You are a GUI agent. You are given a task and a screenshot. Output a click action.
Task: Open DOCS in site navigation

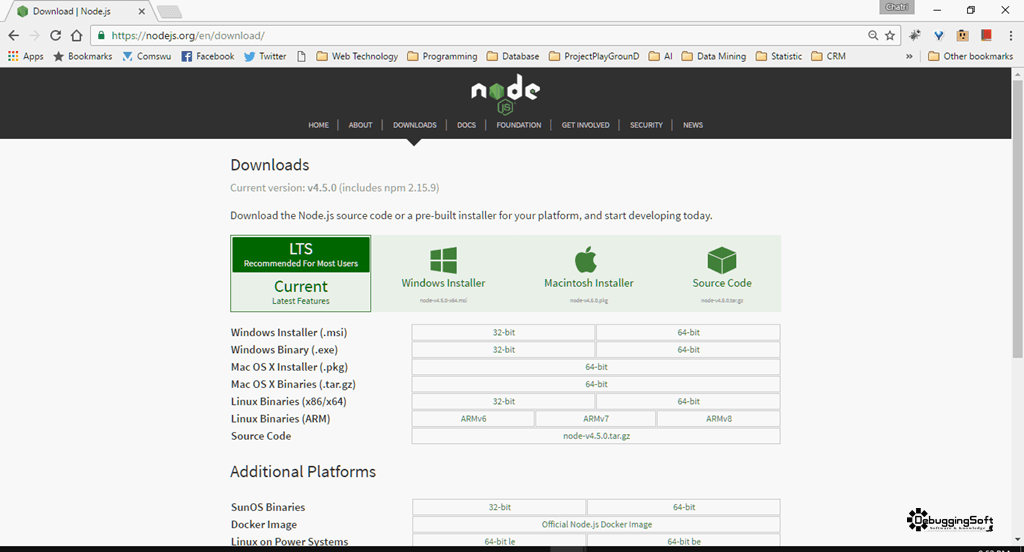pos(466,125)
